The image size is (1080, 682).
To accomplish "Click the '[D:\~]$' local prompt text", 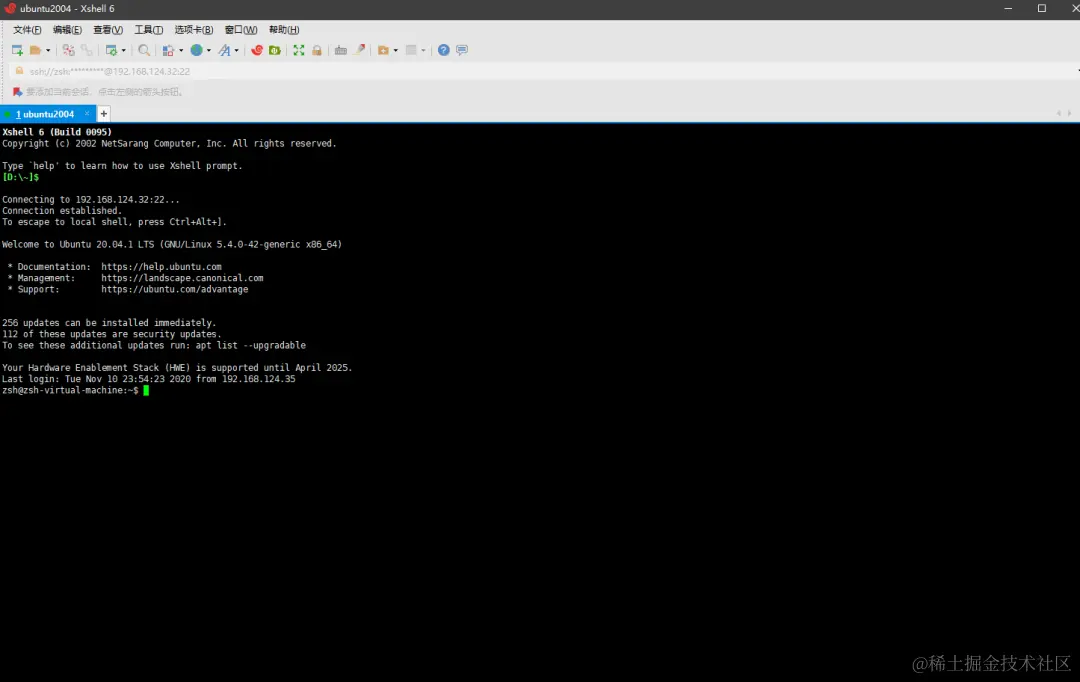I will (20, 177).
